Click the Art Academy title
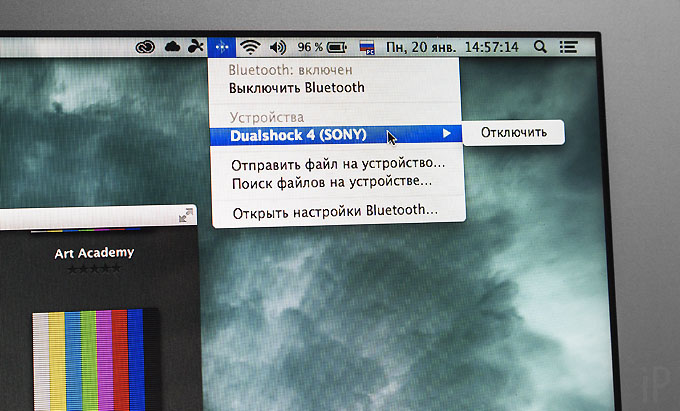The width and height of the screenshot is (680, 411). click(94, 253)
